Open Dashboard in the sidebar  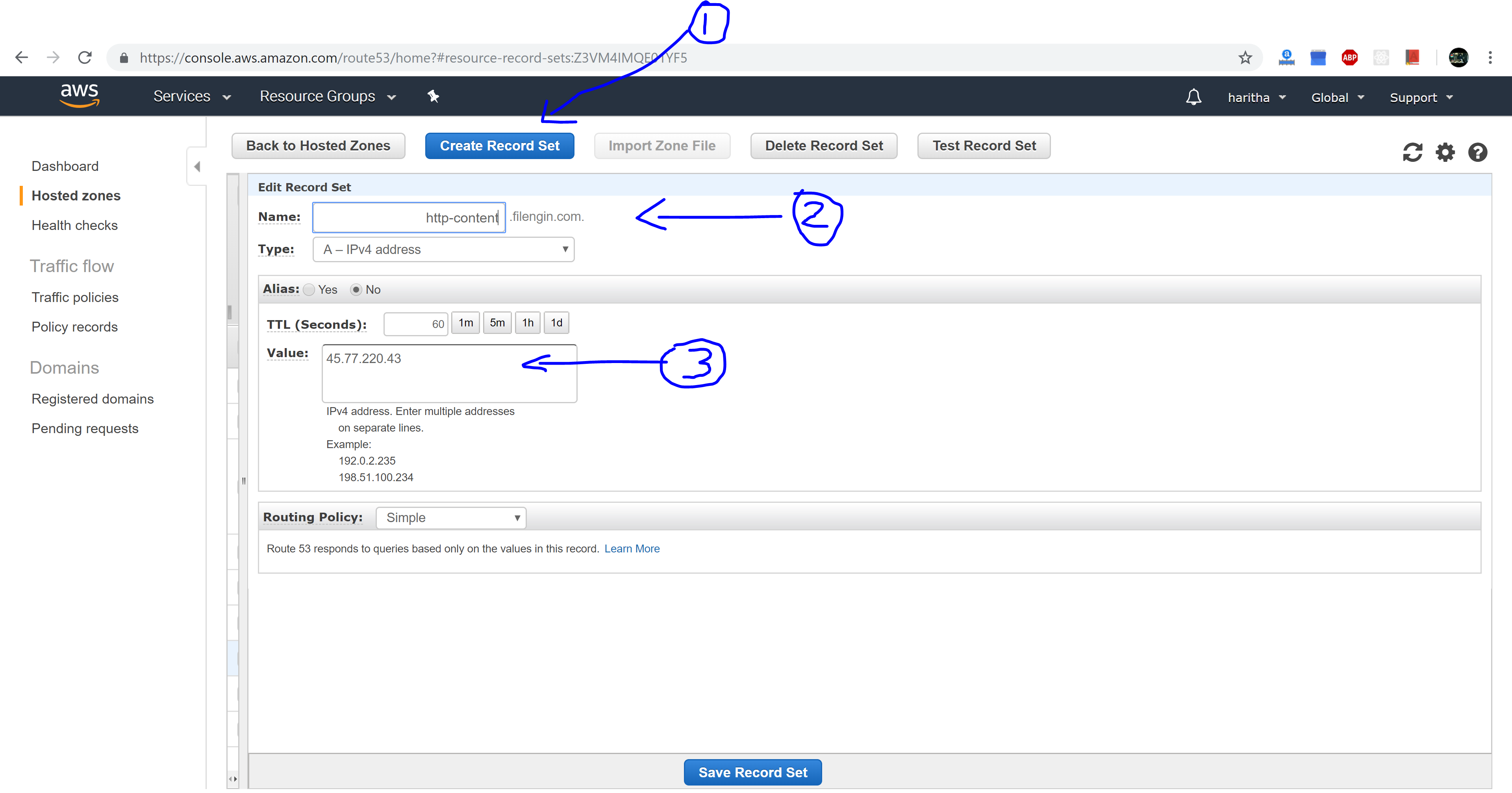point(65,166)
